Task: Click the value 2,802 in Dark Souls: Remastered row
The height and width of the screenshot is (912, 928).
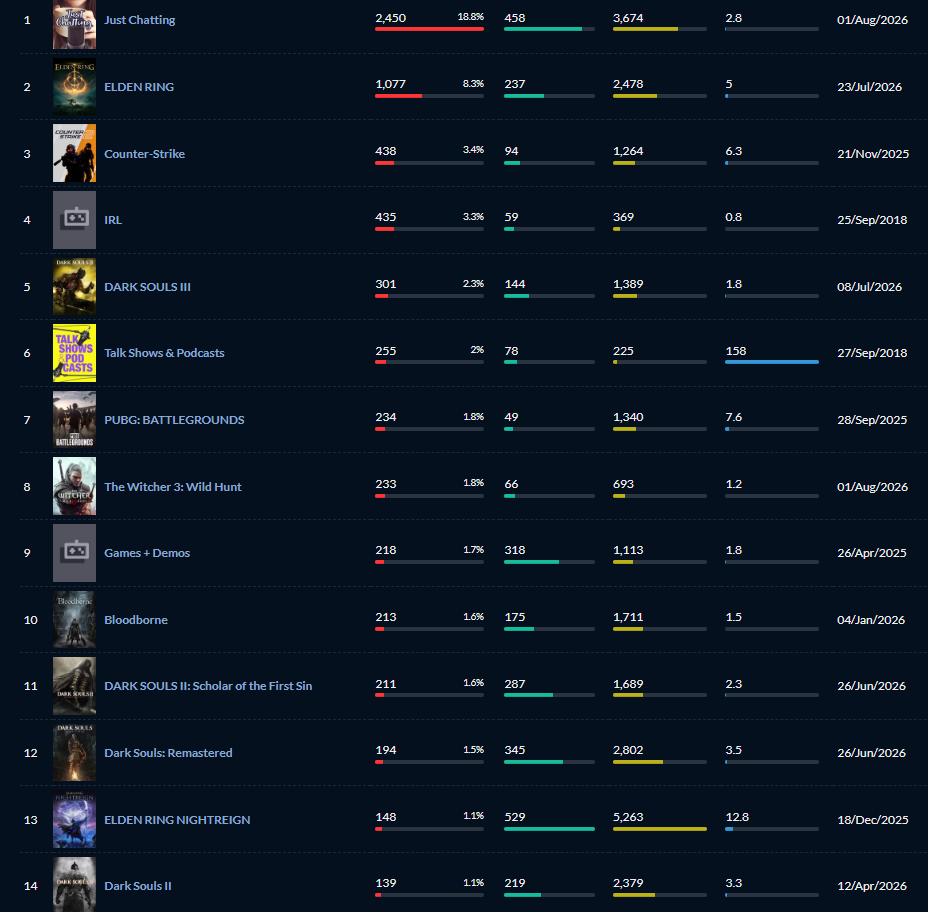Action: click(x=628, y=750)
